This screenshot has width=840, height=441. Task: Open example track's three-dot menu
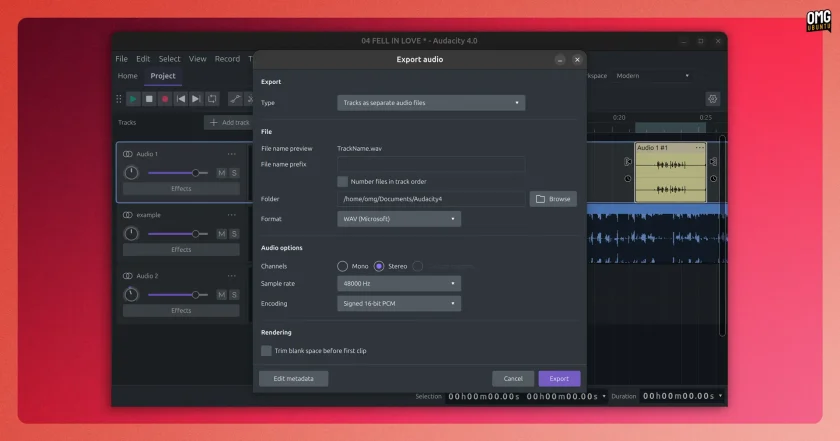231,215
